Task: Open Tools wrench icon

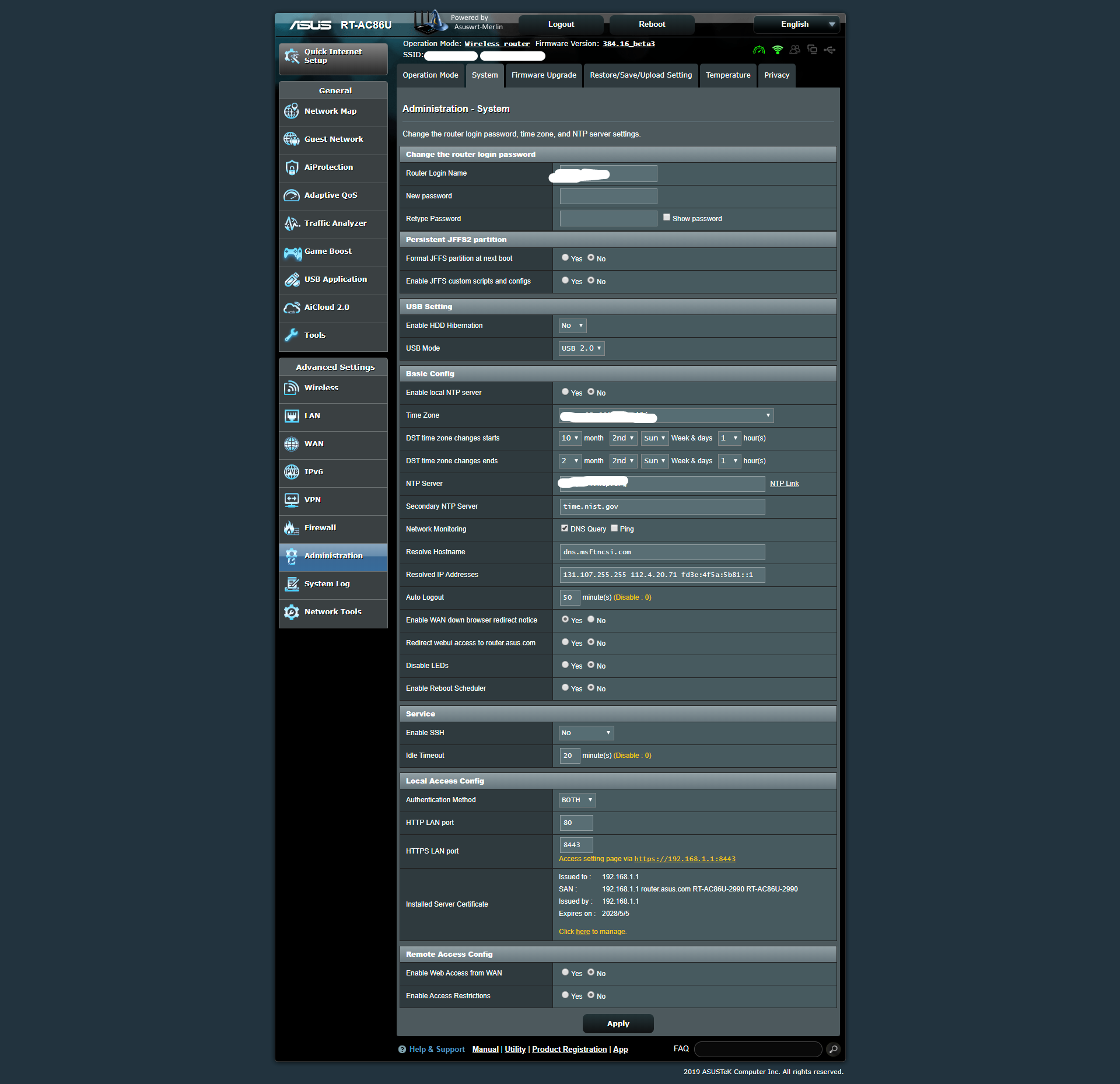Action: point(292,335)
